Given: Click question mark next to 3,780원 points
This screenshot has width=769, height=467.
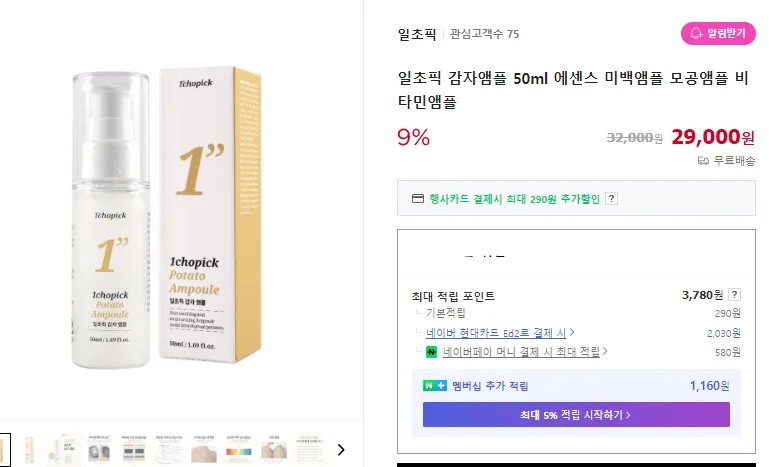Looking at the screenshot, I should 734,295.
